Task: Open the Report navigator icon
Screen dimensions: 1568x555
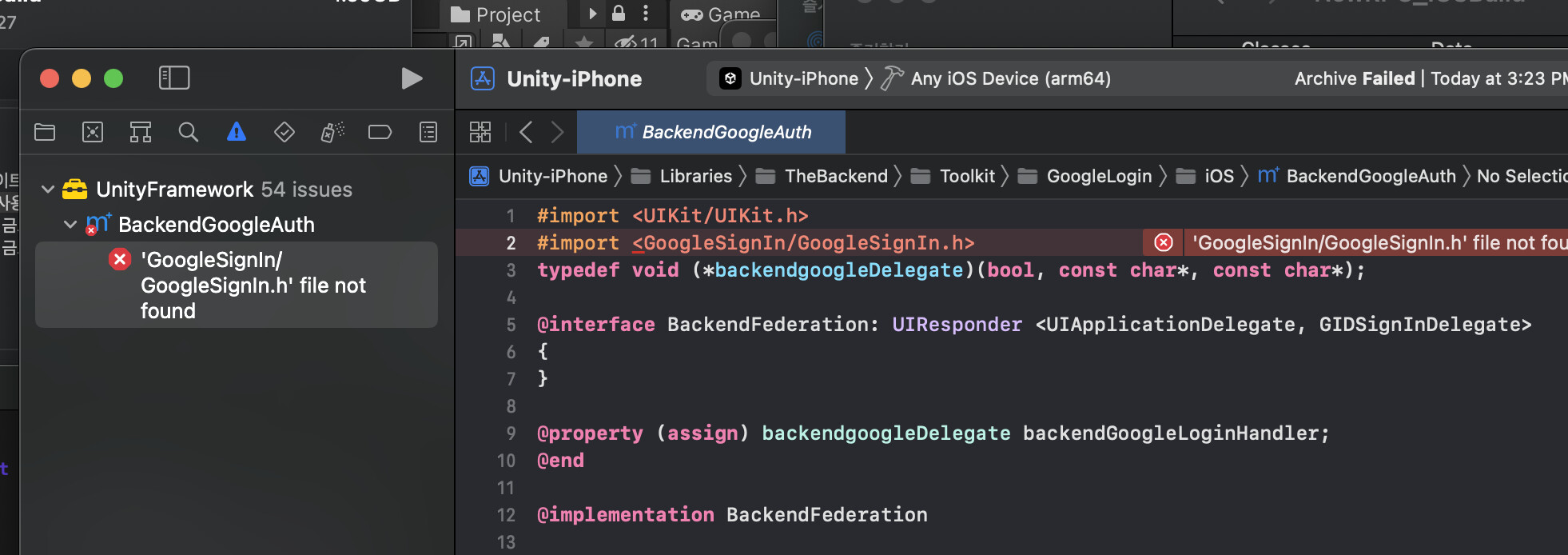Action: (x=428, y=132)
